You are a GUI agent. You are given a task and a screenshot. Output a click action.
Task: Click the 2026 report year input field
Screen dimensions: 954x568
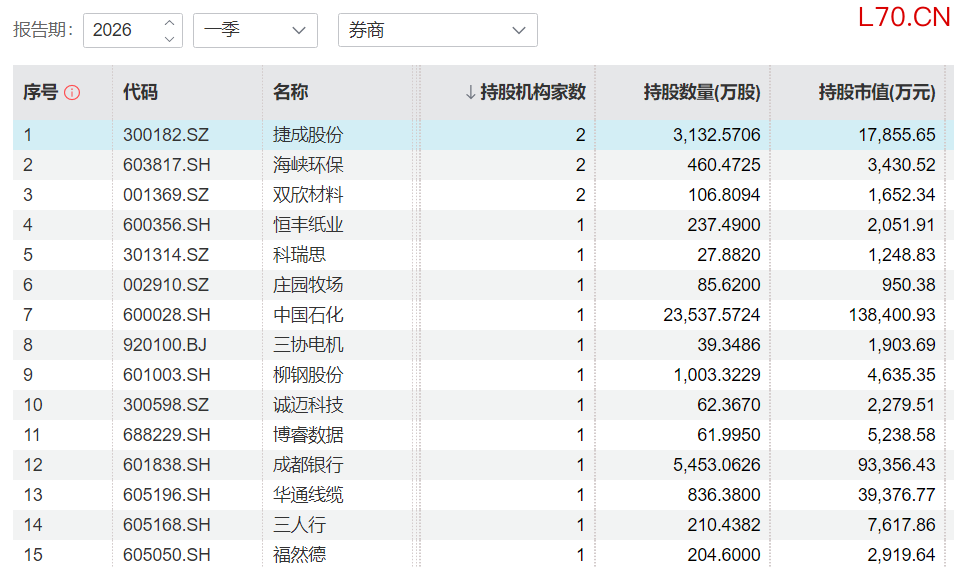pos(133,30)
